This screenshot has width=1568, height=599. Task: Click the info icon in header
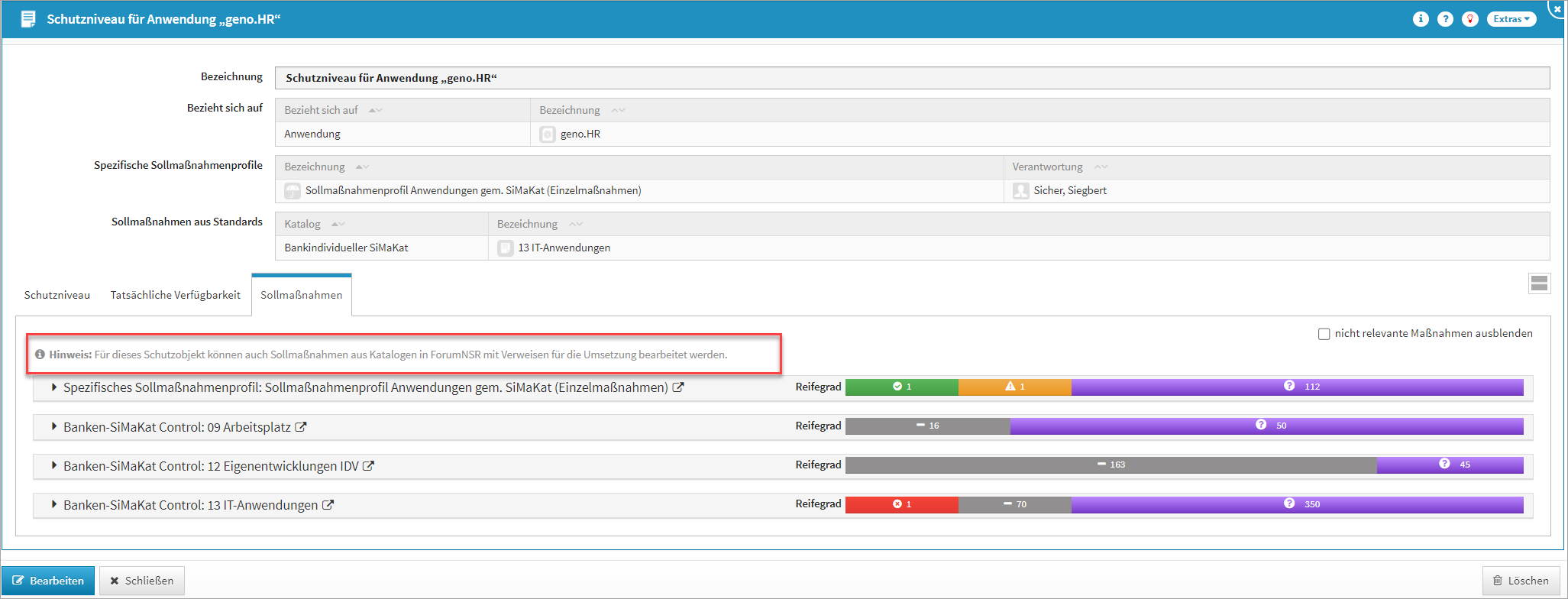click(x=1421, y=19)
